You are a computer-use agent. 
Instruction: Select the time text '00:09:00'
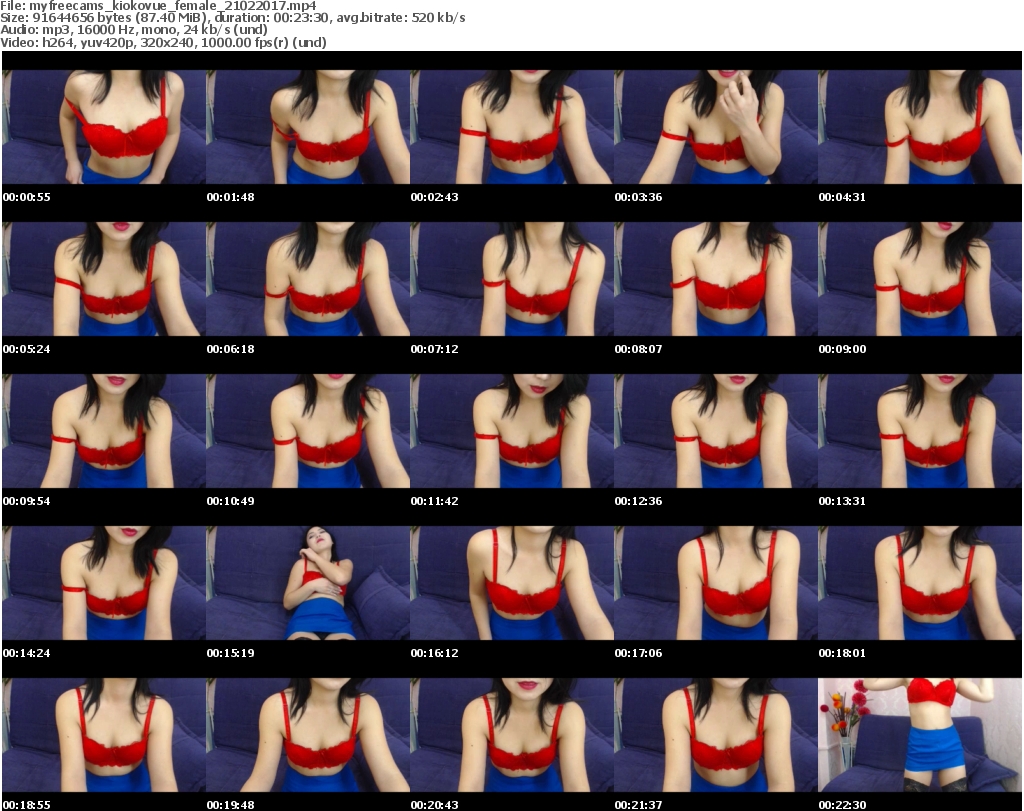point(842,349)
